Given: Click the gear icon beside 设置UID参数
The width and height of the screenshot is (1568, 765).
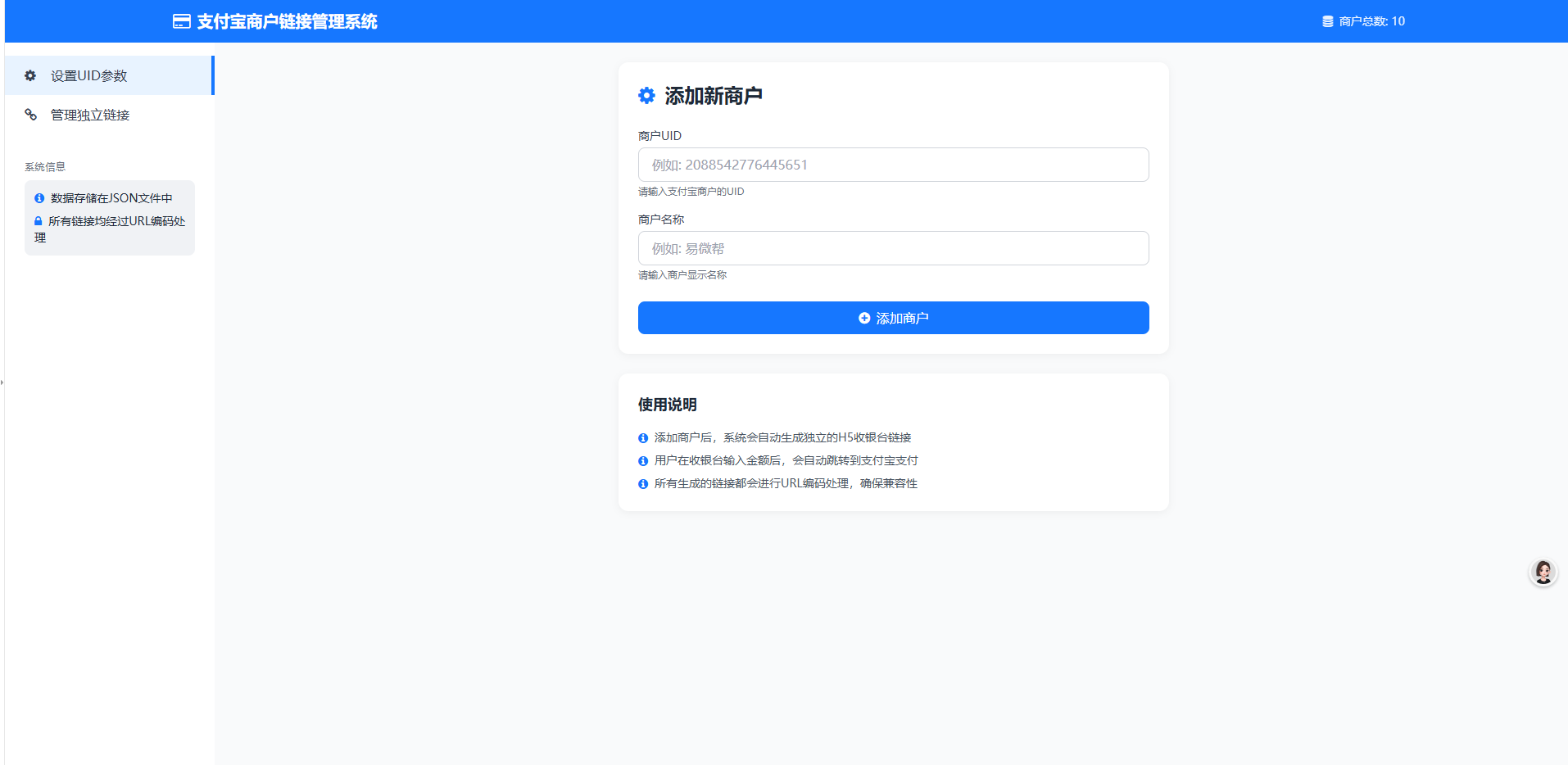Looking at the screenshot, I should [30, 75].
